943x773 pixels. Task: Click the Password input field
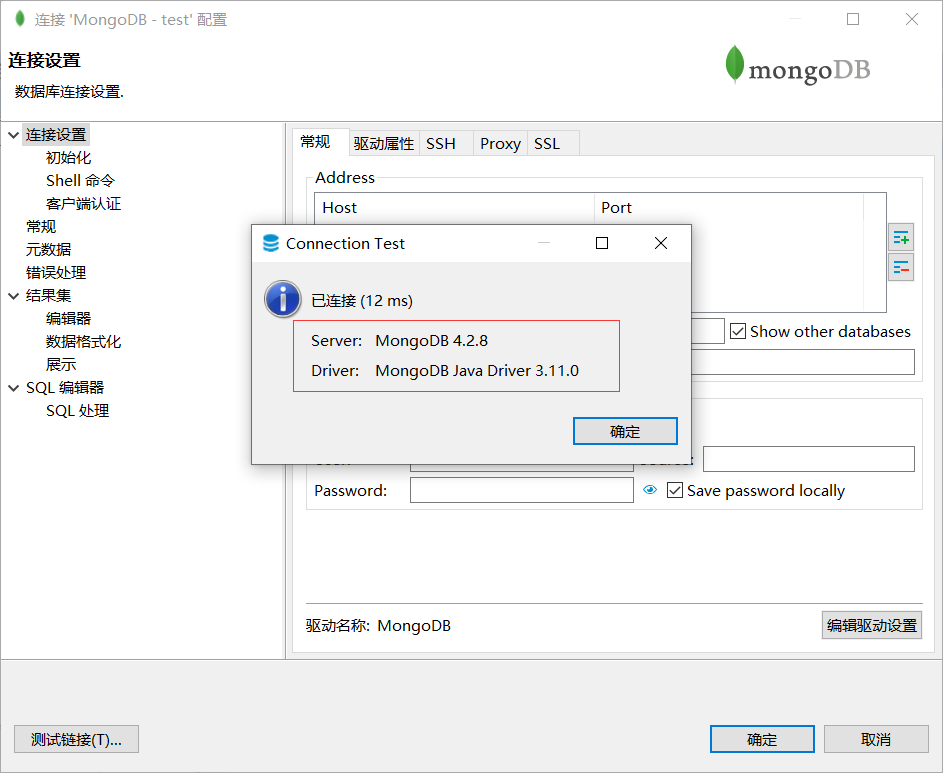521,490
